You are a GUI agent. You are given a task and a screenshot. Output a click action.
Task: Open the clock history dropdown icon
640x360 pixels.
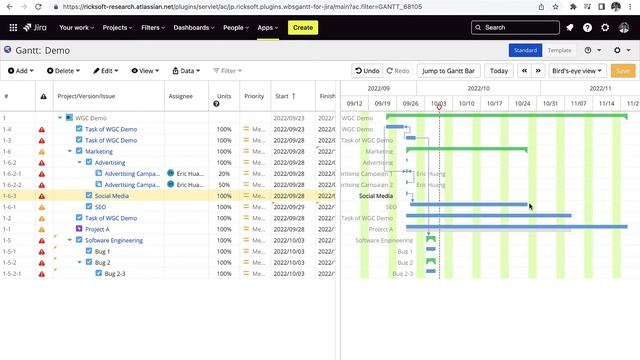tap(593, 50)
